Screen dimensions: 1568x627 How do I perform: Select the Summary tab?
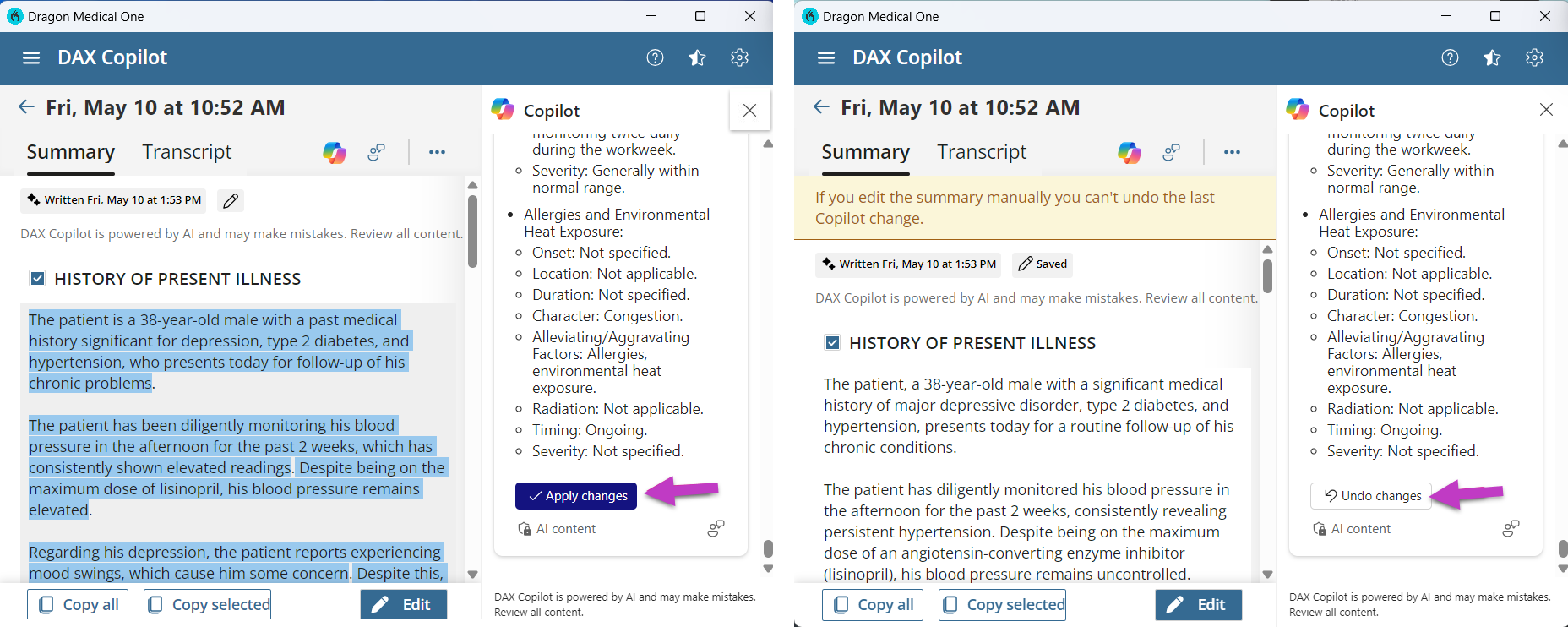coord(71,152)
